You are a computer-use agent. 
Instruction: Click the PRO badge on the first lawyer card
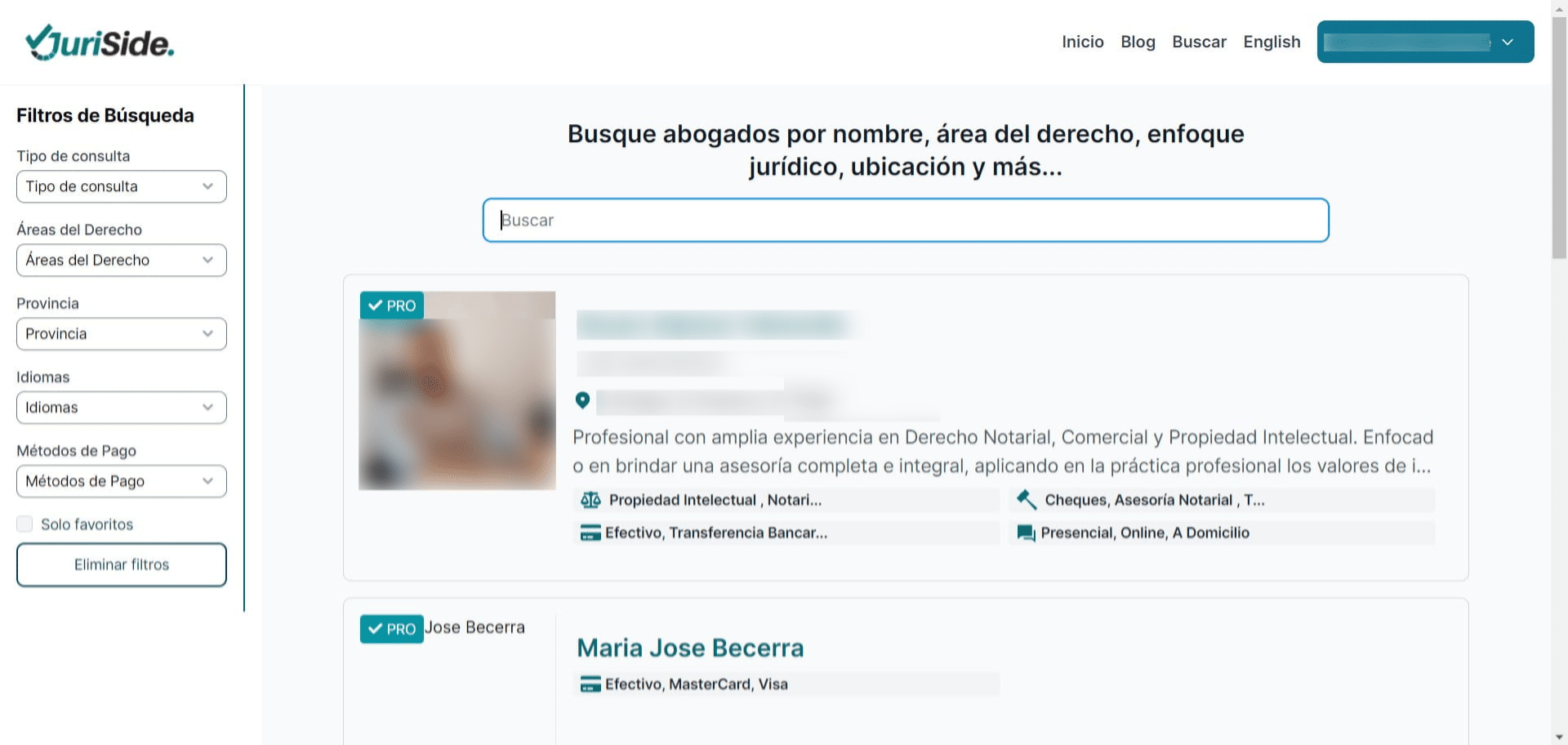click(391, 306)
